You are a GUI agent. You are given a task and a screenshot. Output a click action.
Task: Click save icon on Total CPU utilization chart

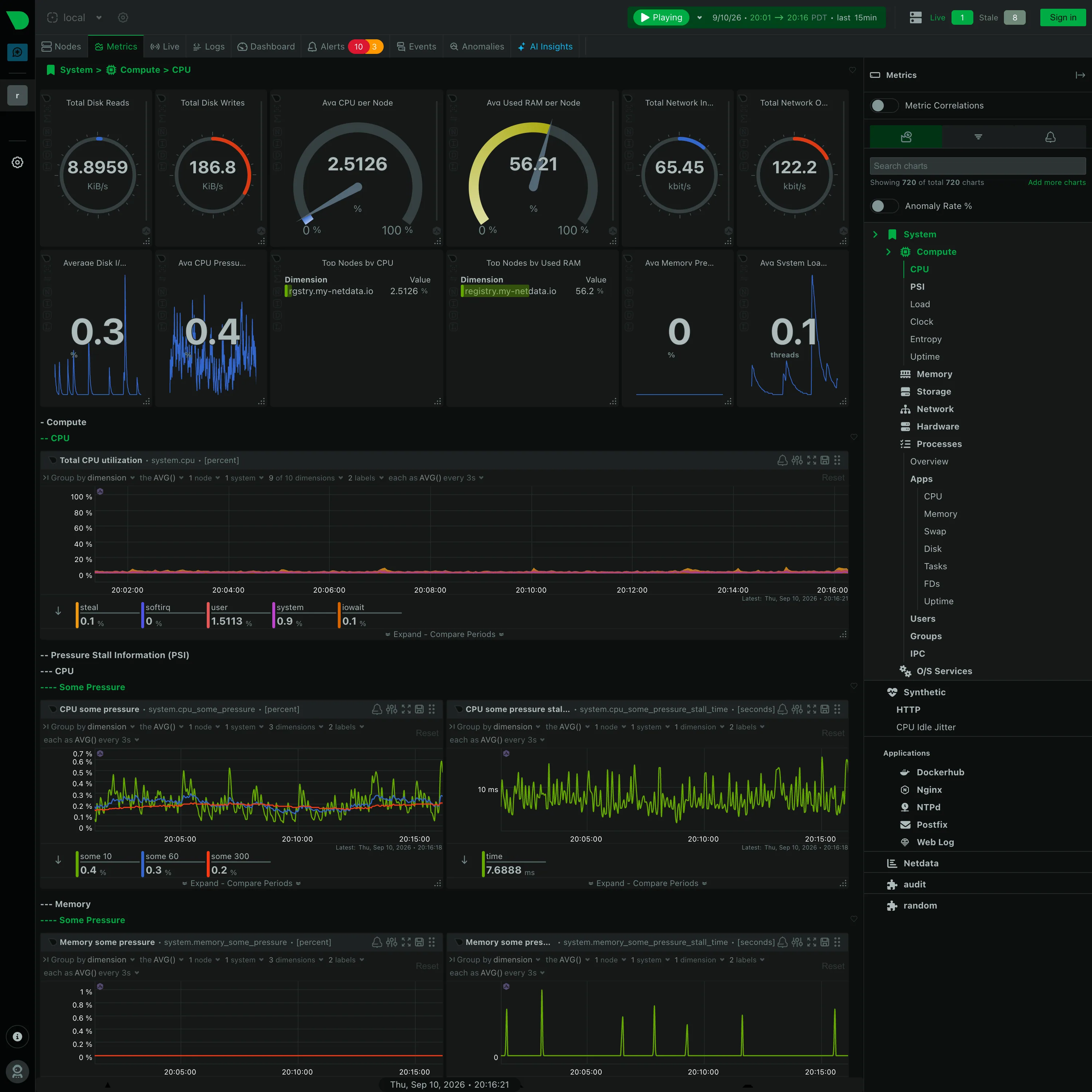click(825, 460)
